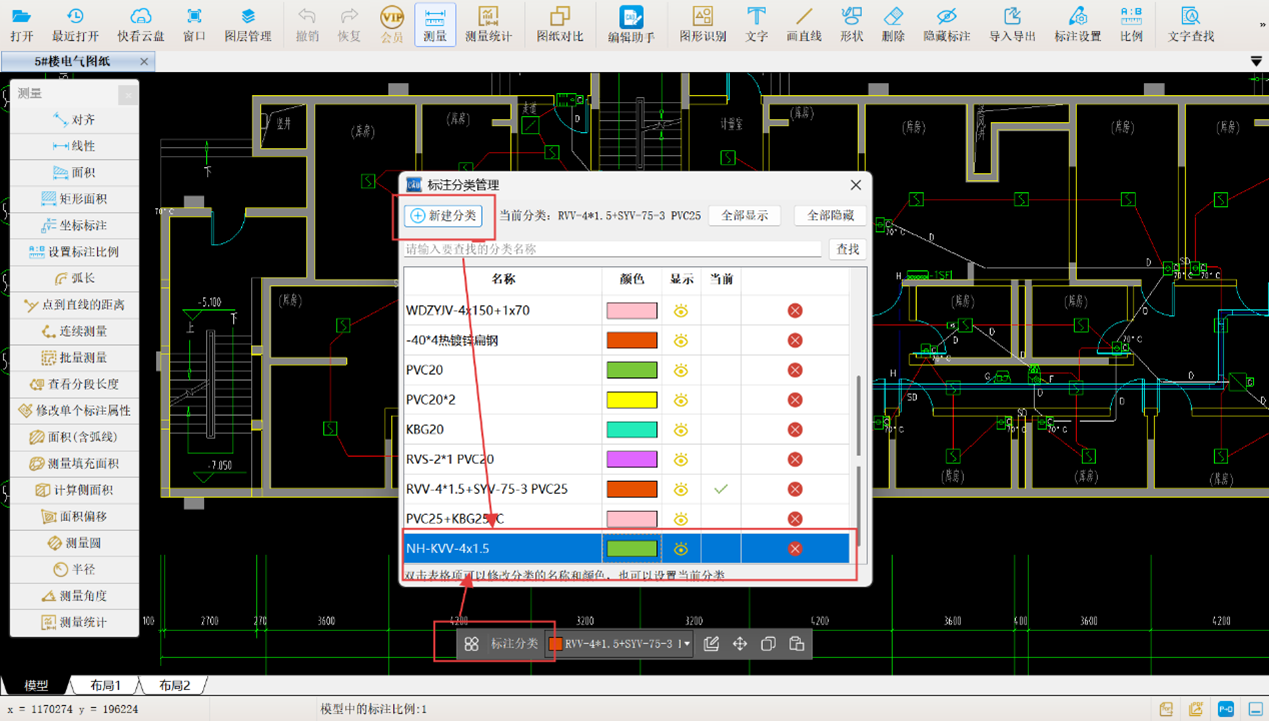1269x721 pixels.
Task: Open the 图层管理 layer manager tool
Action: (x=247, y=24)
